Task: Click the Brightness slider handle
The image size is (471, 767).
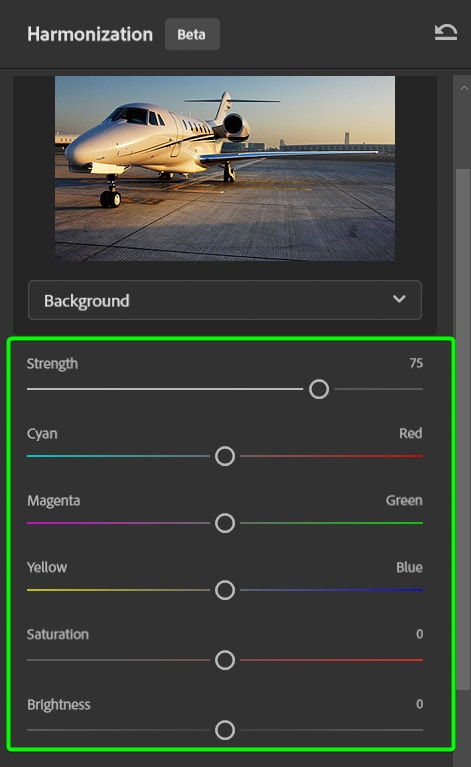Action: [225, 730]
